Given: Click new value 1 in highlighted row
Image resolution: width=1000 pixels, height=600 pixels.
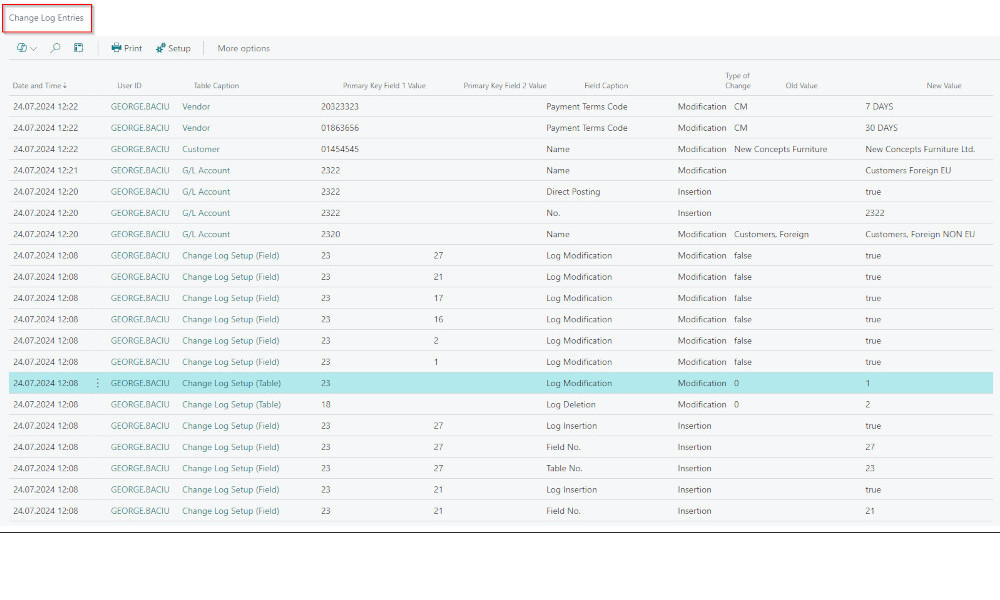Looking at the screenshot, I should tap(868, 383).
